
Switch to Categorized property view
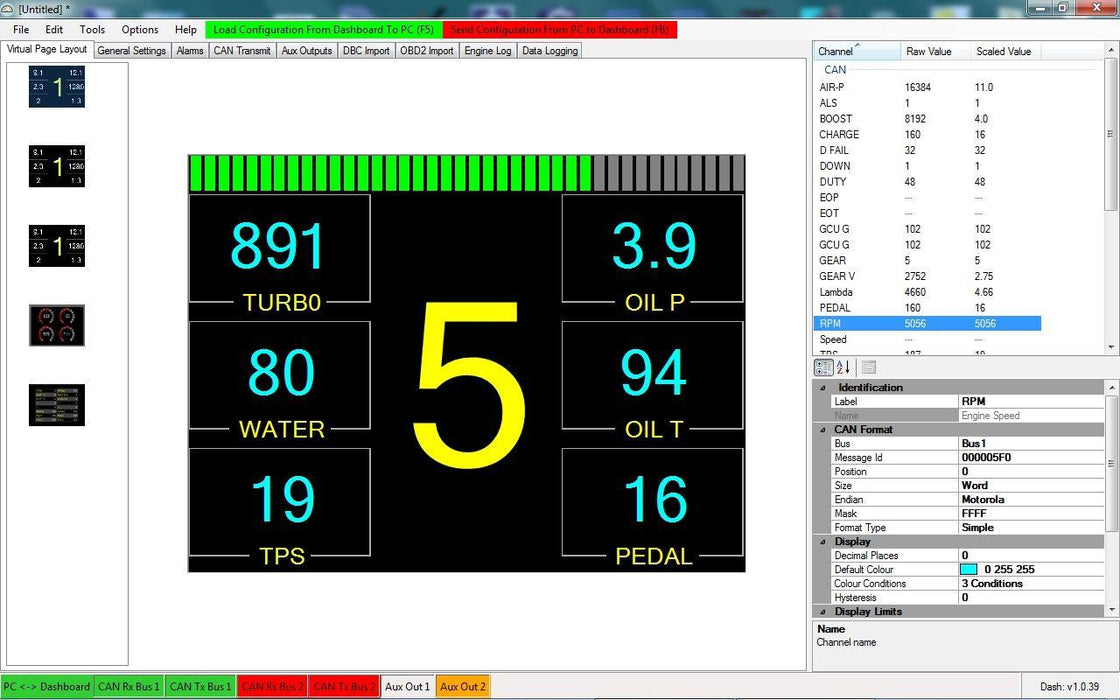coord(824,367)
